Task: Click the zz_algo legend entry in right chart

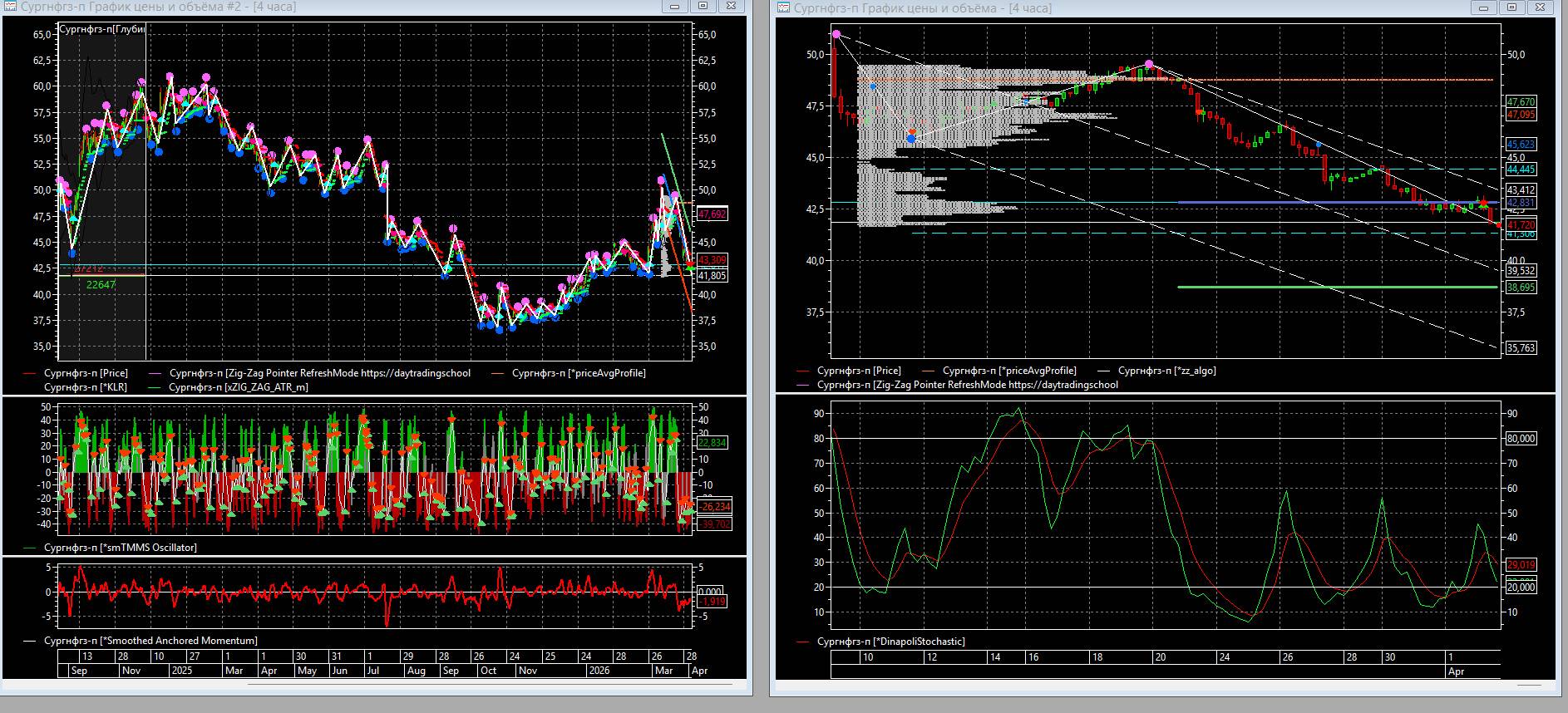Action: (1166, 371)
